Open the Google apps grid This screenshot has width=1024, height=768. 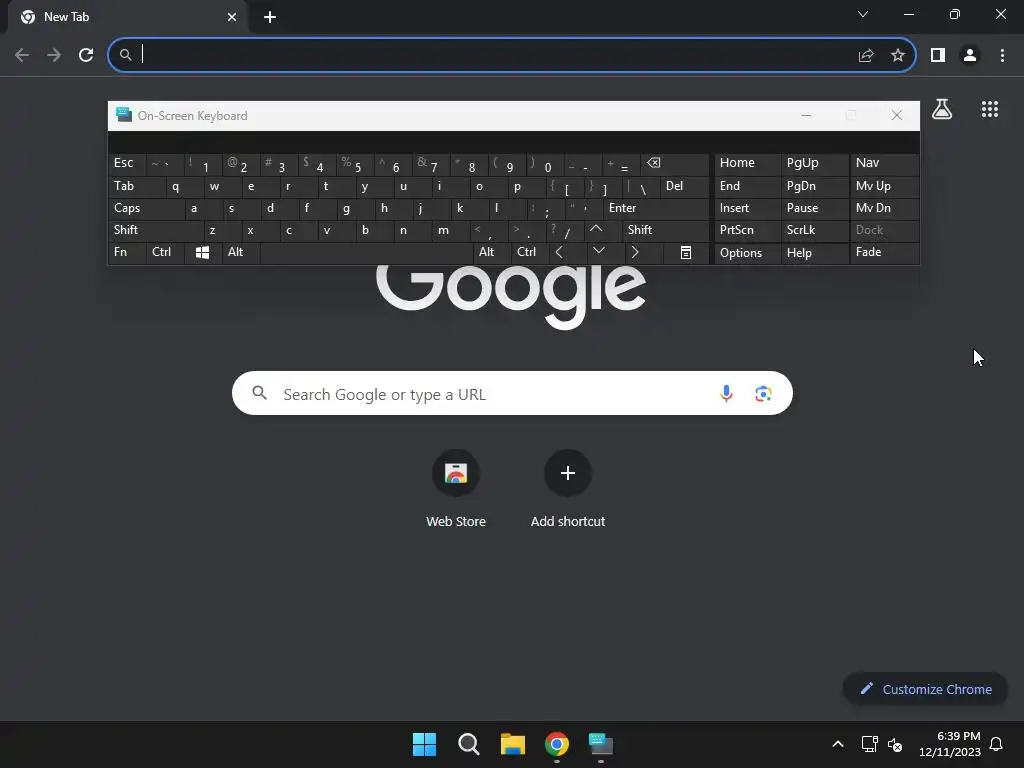tap(990, 109)
